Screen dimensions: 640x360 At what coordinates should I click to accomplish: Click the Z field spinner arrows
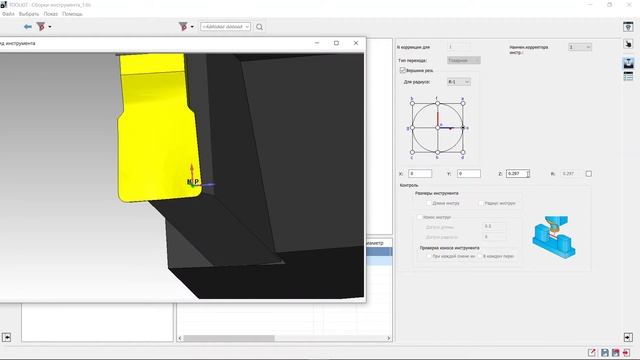tap(528, 174)
